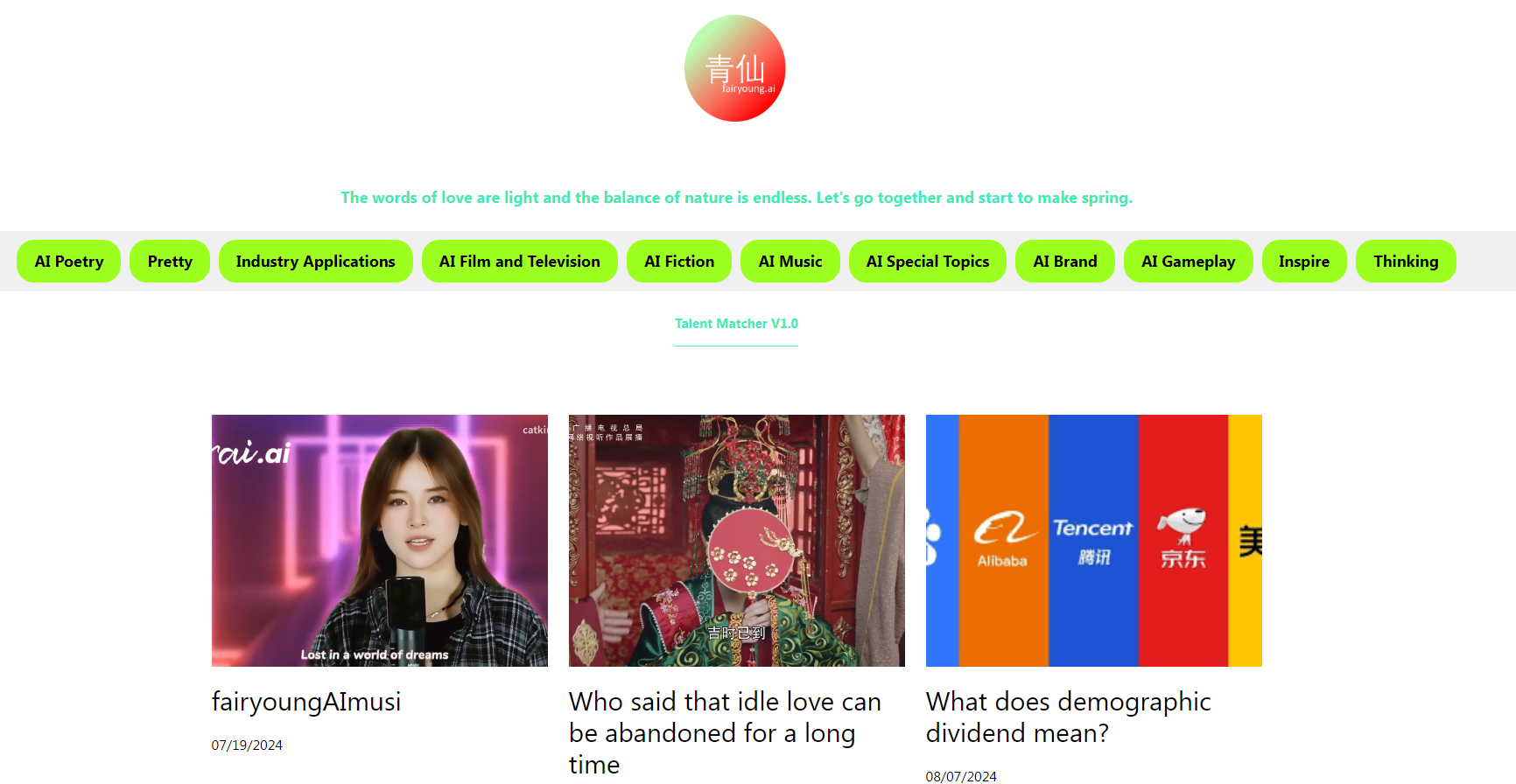The height and width of the screenshot is (784, 1516).
Task: Open the AI Music category
Action: (x=790, y=262)
